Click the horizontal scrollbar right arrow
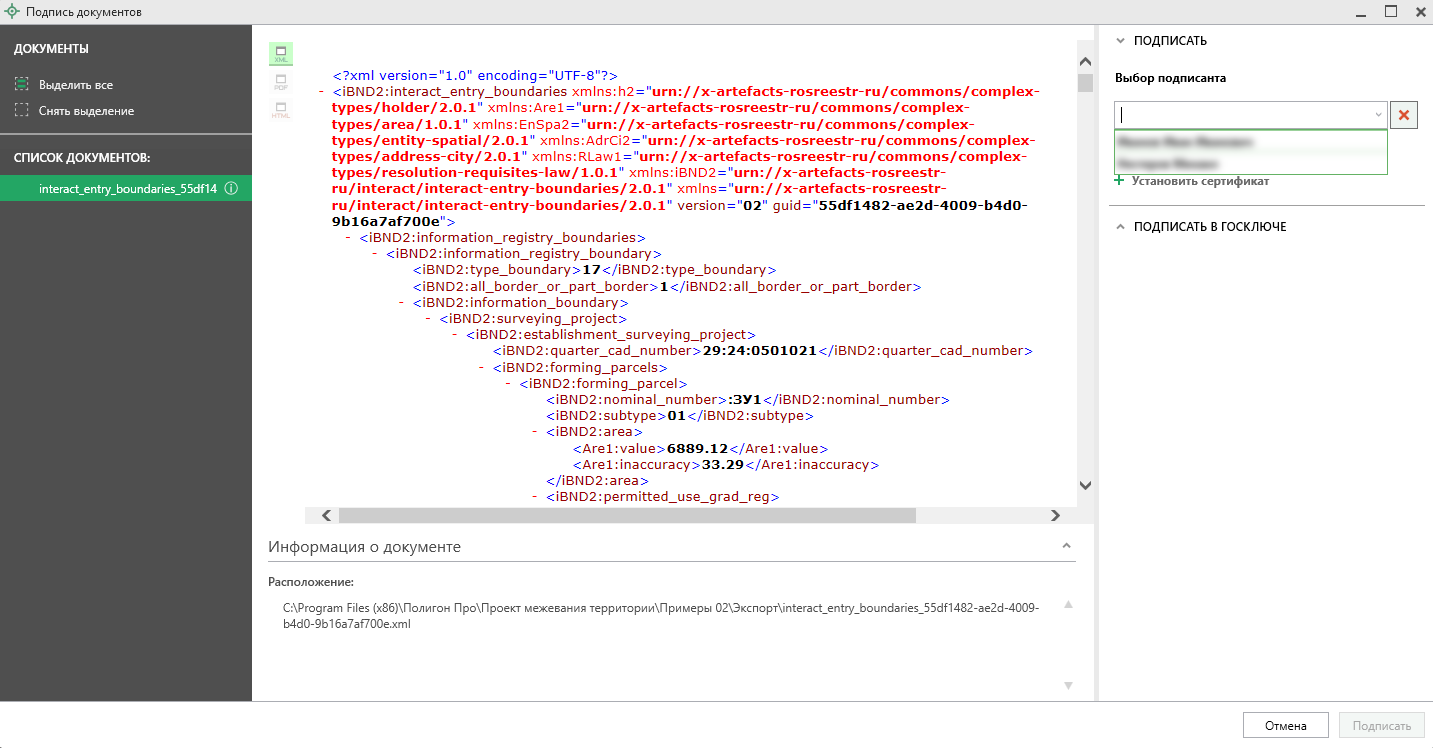The height and width of the screenshot is (748, 1433). pyautogui.click(x=1055, y=515)
